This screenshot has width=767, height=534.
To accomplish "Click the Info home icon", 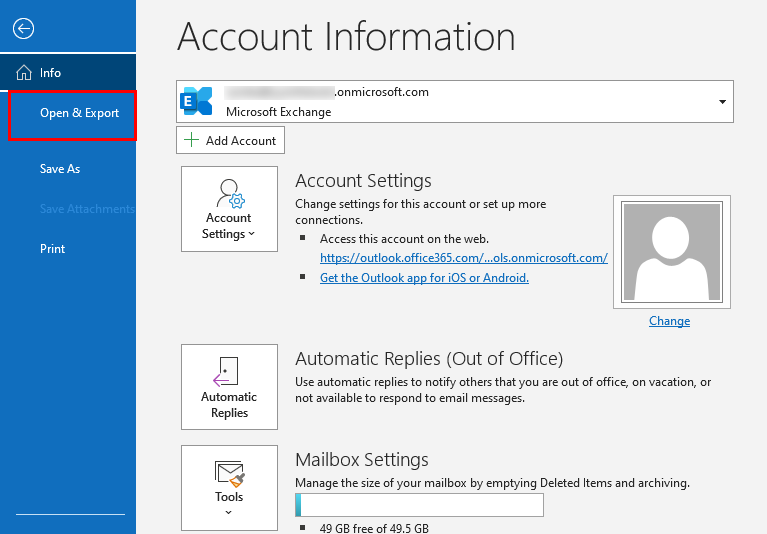I will 23,73.
